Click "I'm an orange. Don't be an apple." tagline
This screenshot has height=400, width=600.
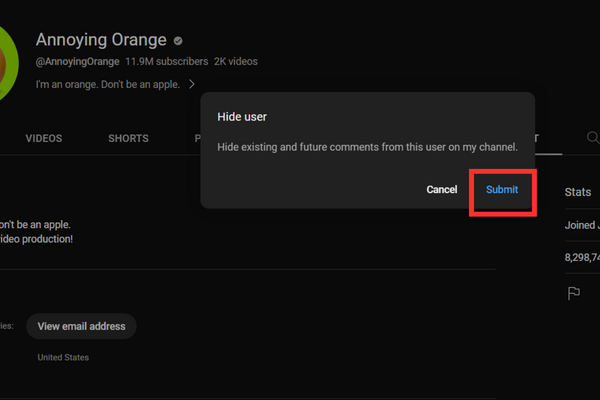(108, 84)
